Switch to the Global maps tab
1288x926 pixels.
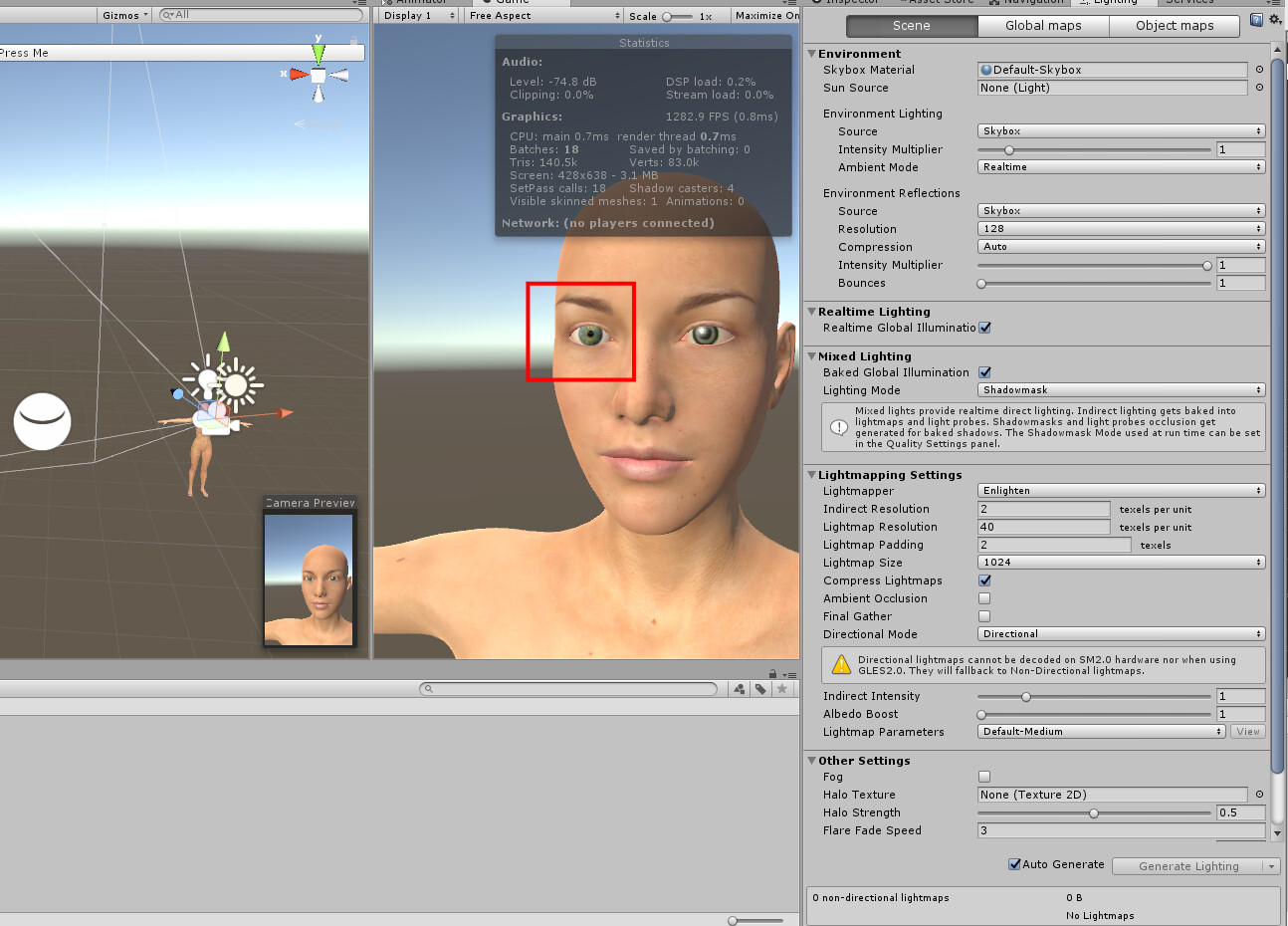(1043, 25)
